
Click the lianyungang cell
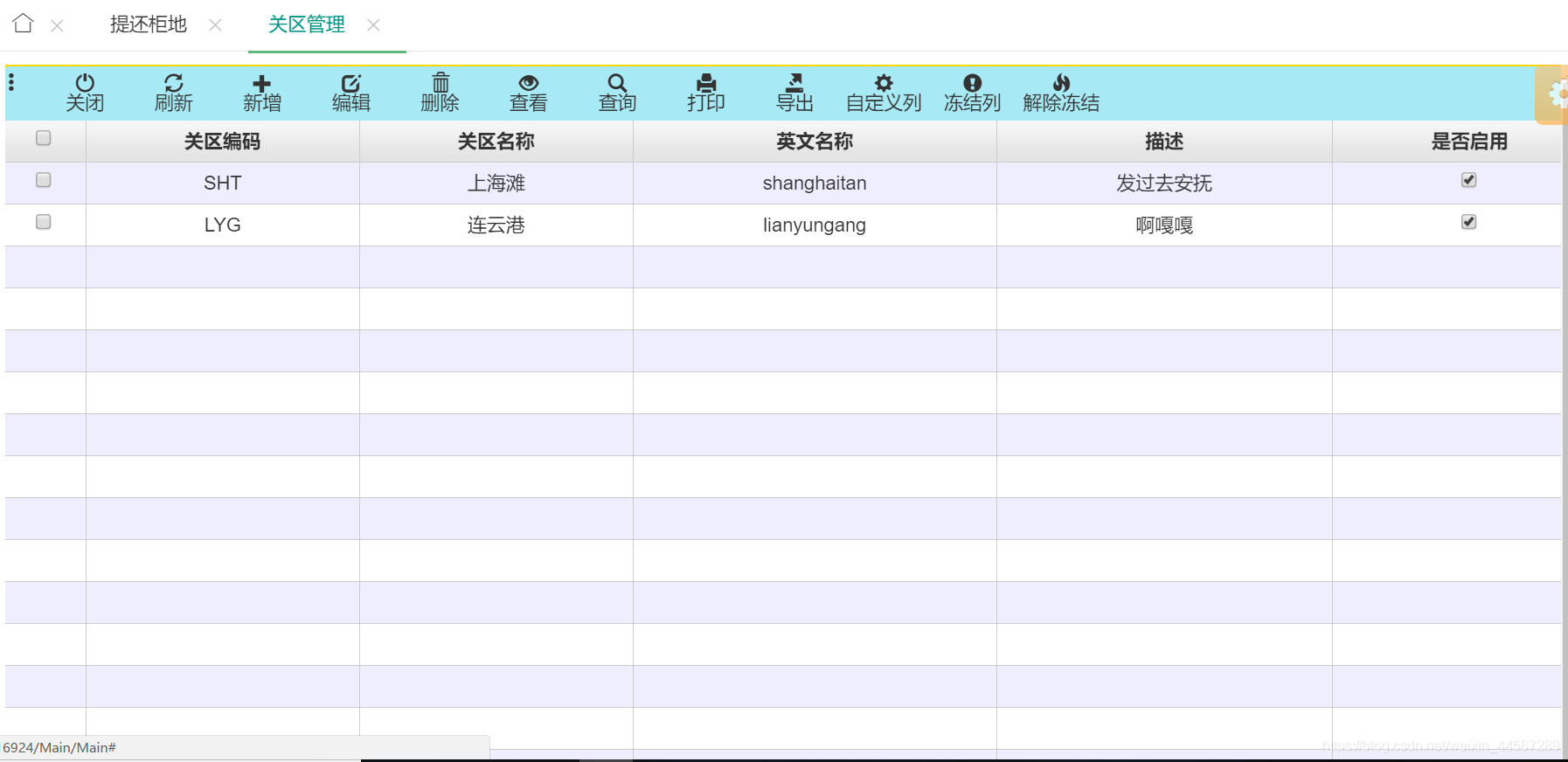pyautogui.click(x=815, y=225)
